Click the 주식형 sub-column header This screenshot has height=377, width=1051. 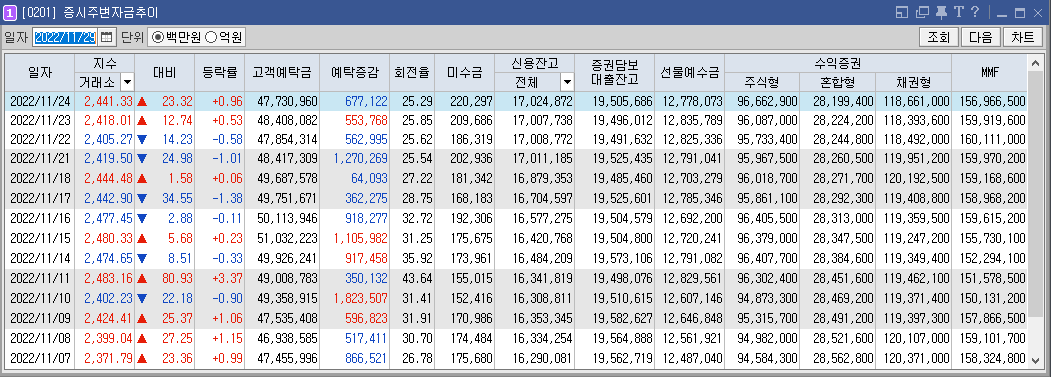pos(762,83)
